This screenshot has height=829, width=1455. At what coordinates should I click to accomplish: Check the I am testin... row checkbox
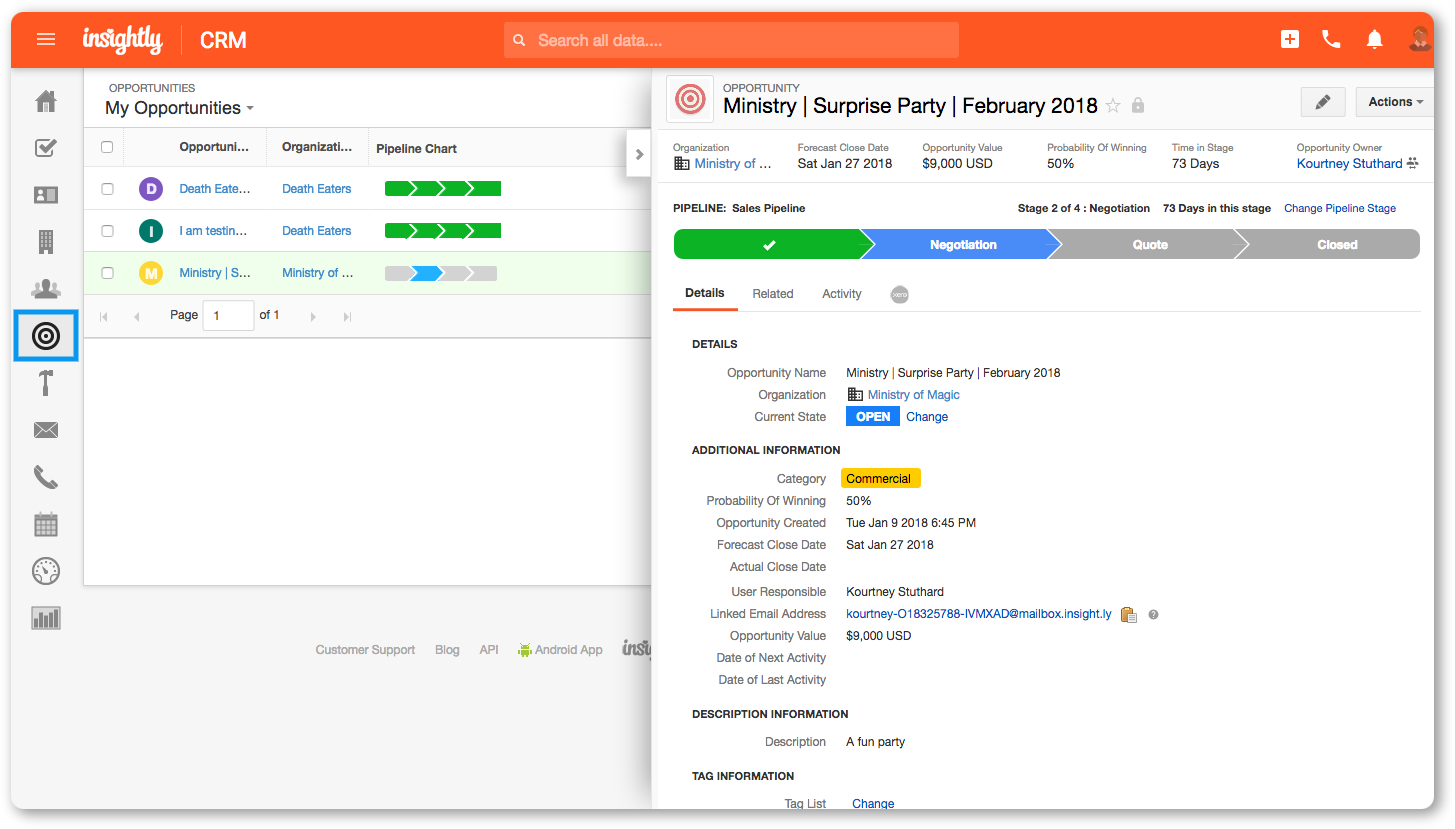tap(107, 231)
